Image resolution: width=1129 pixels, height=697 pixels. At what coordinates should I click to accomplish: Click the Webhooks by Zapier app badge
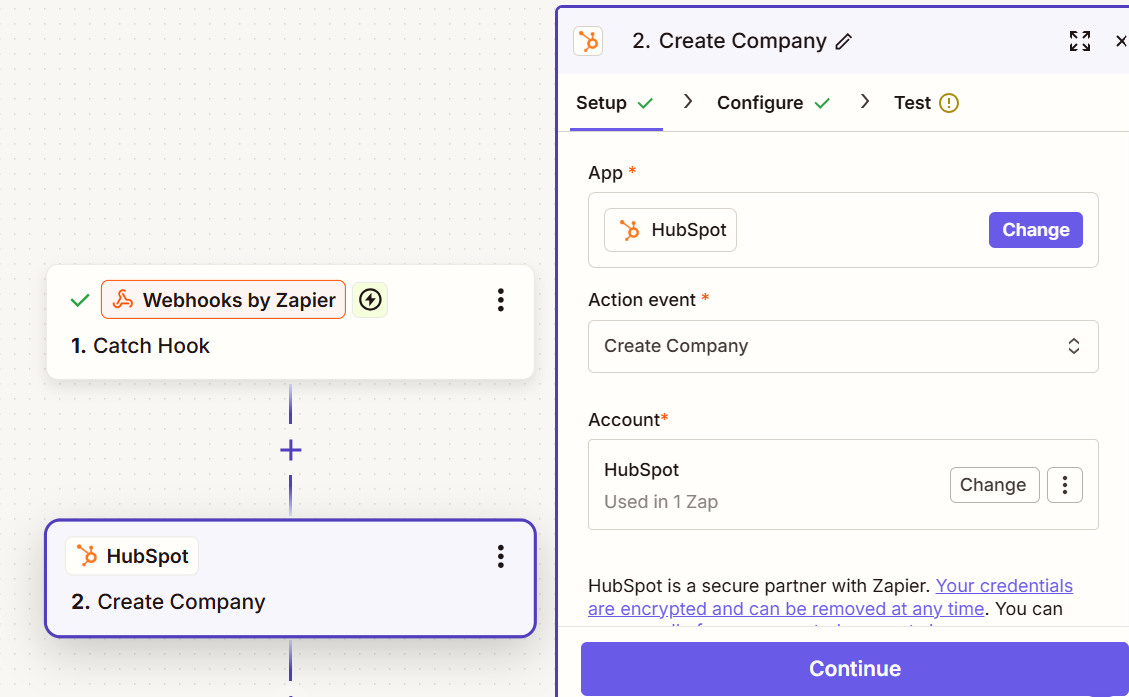[x=223, y=300]
